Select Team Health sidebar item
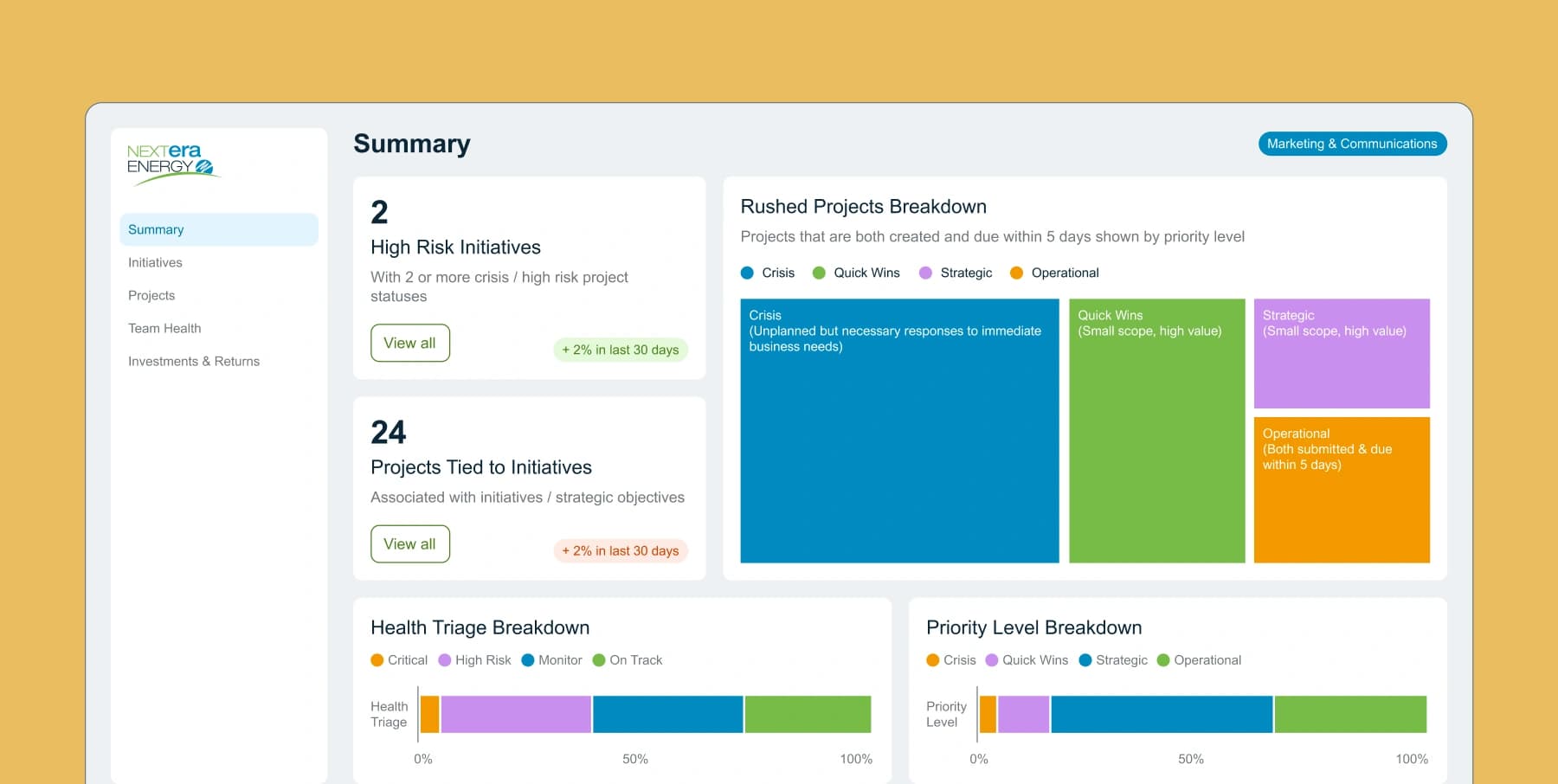1558x784 pixels. [164, 328]
